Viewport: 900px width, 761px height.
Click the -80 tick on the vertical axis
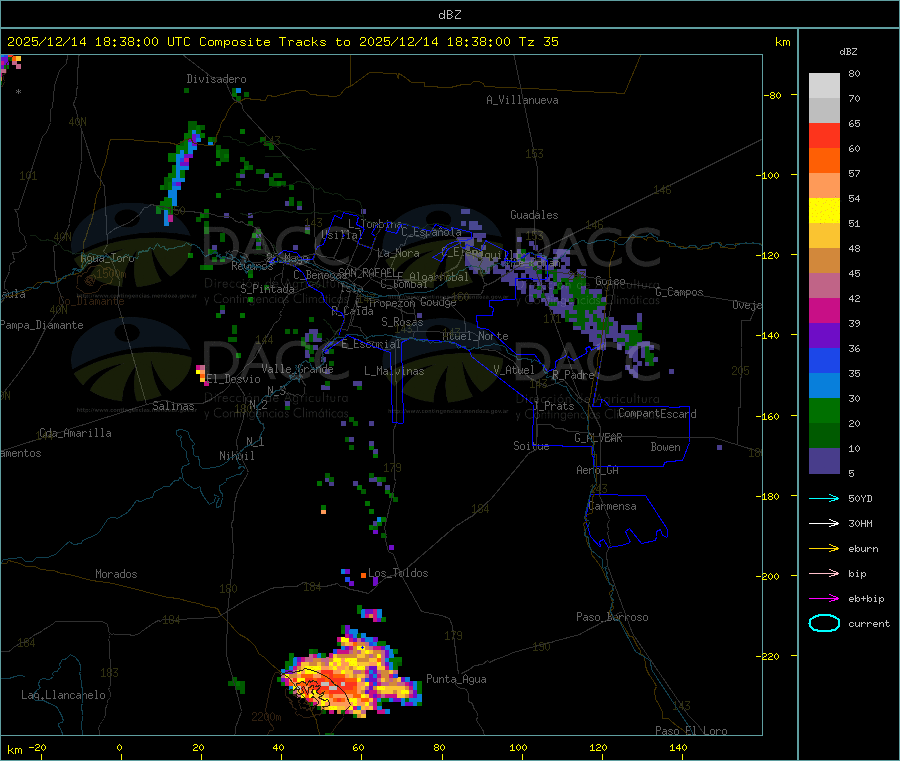coord(773,95)
